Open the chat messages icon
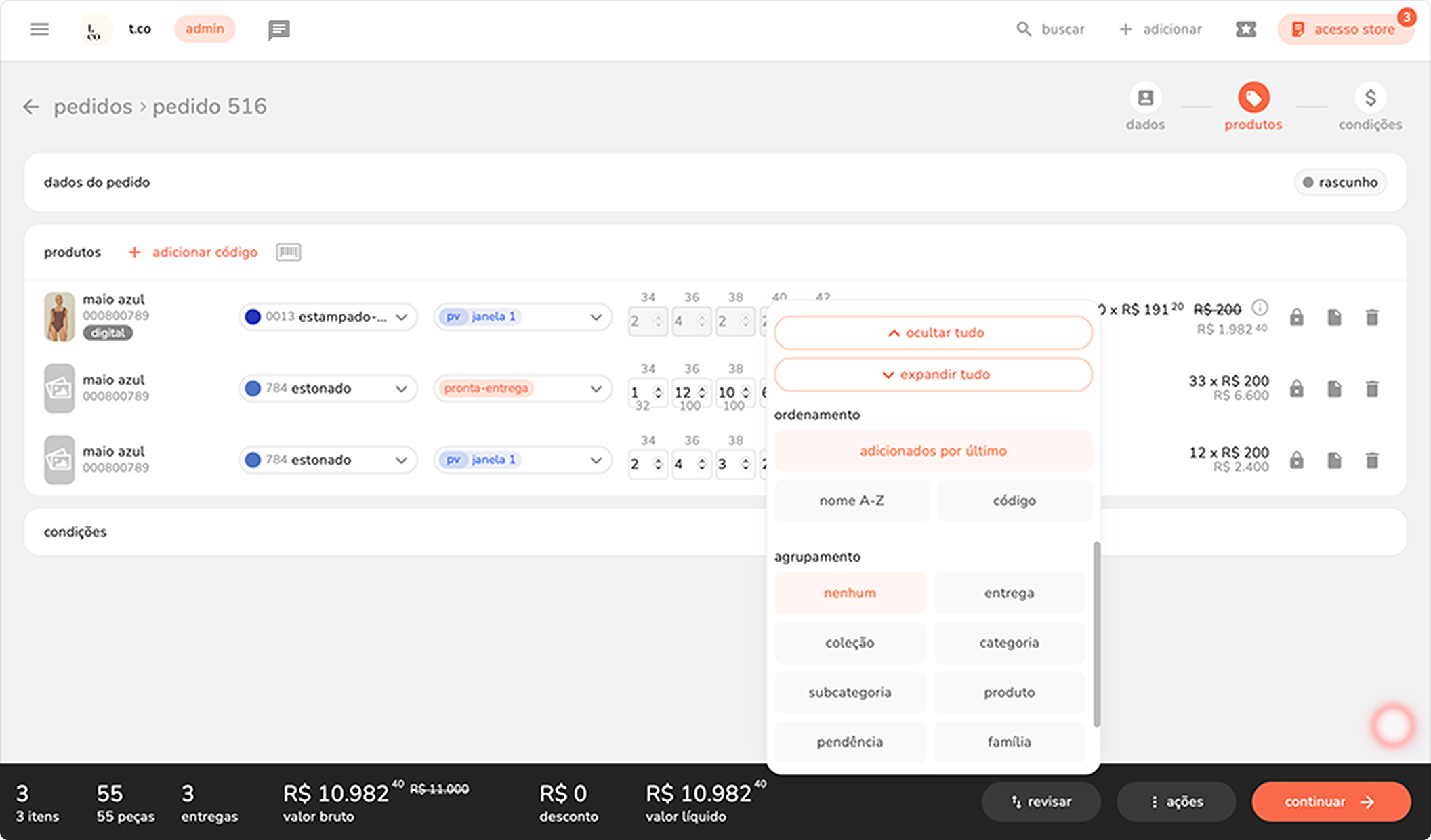This screenshot has width=1431, height=840. pyautogui.click(x=278, y=30)
